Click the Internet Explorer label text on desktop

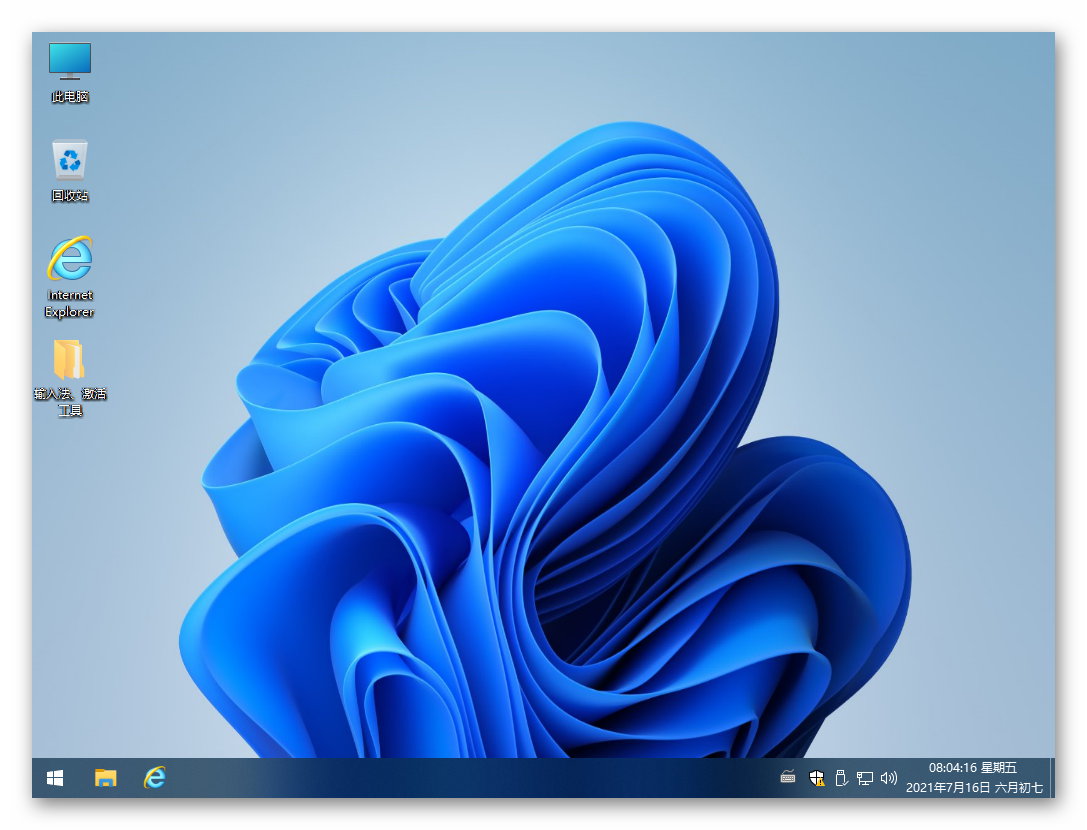point(69,304)
